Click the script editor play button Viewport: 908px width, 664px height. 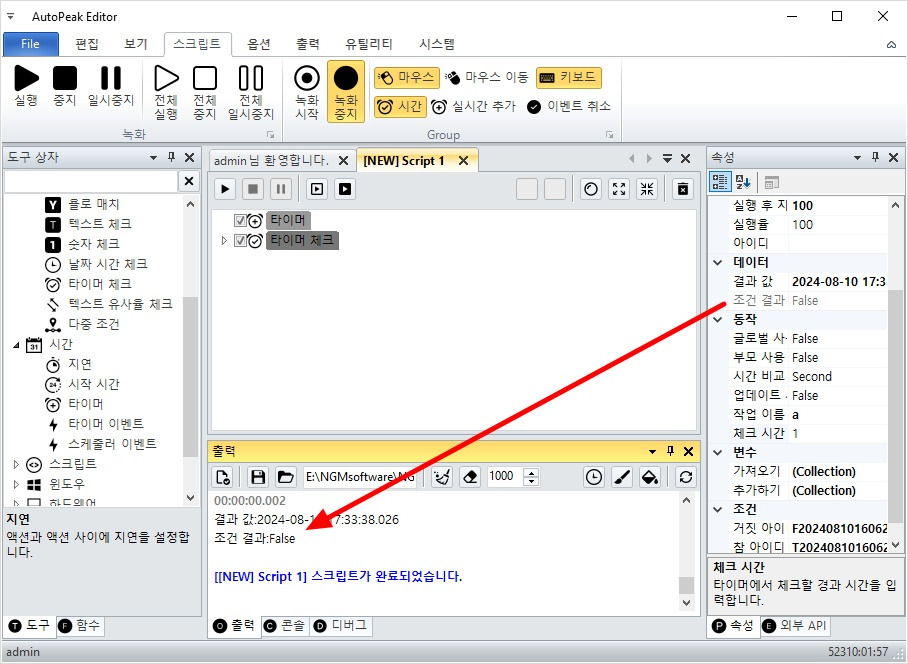tap(225, 189)
